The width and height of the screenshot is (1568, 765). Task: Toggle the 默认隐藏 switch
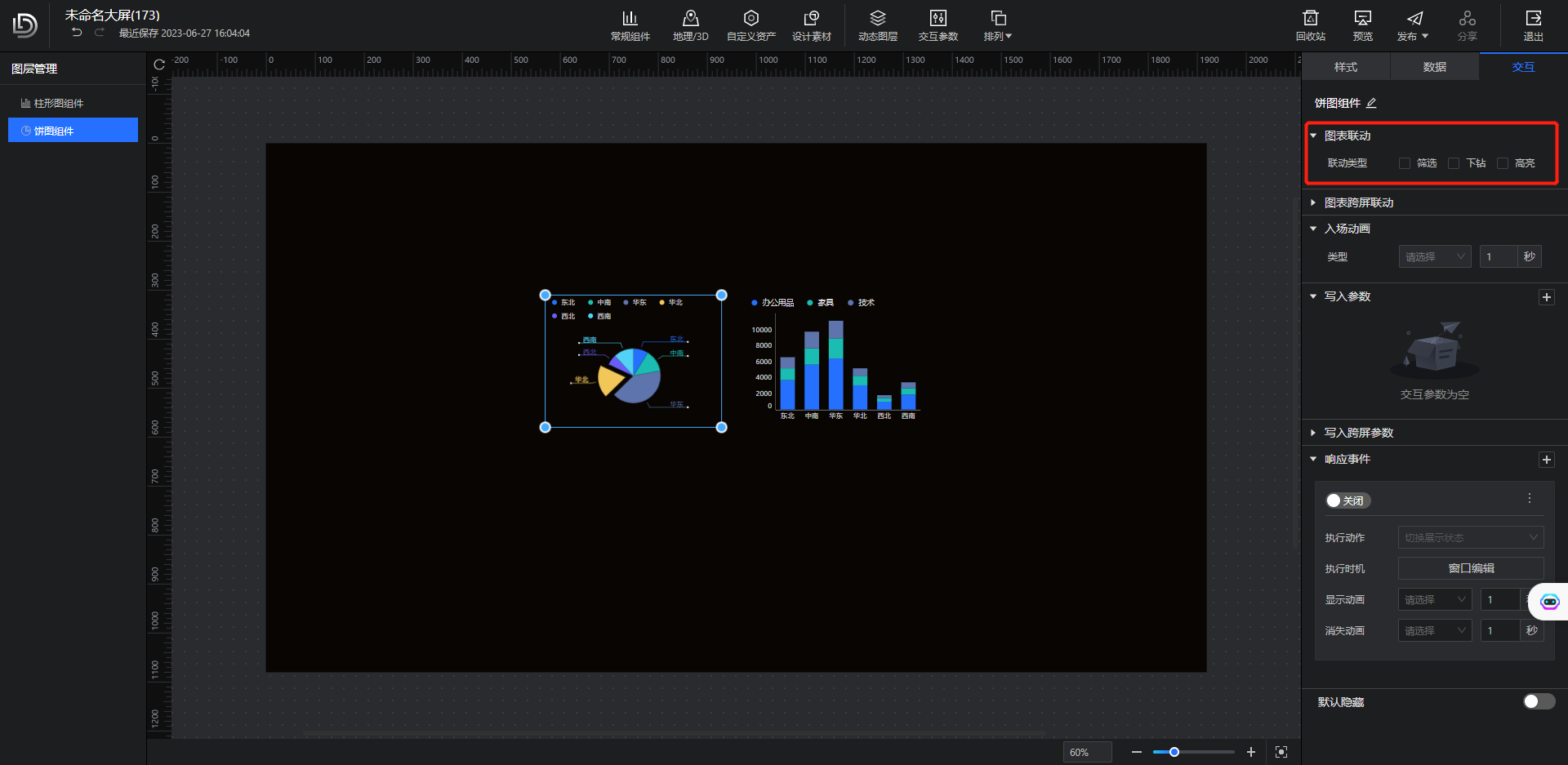[x=1539, y=701]
